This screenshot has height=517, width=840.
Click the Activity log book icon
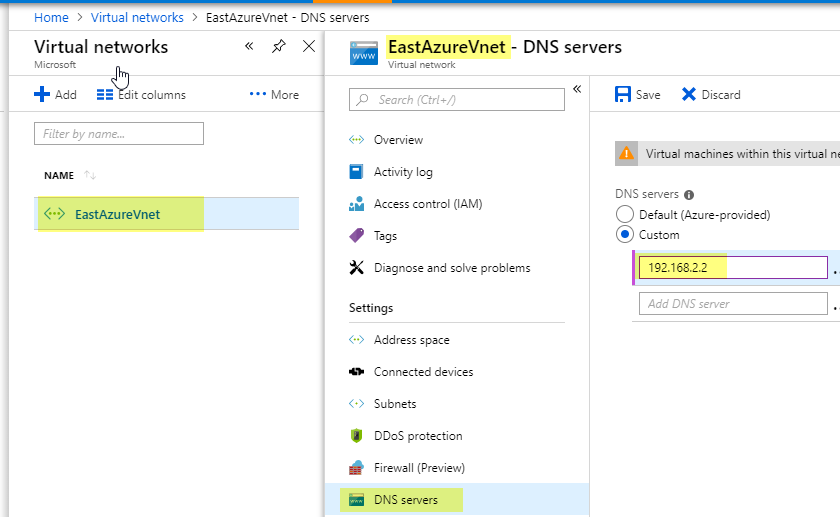point(356,171)
